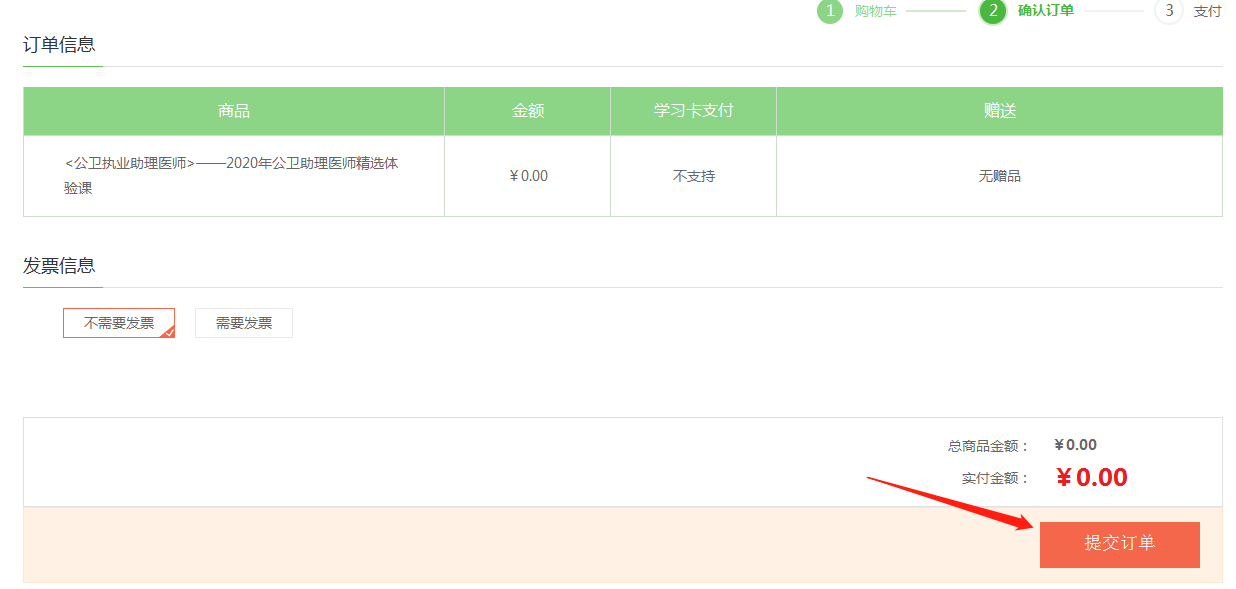Submit the order with 提交订单

(x=1119, y=544)
